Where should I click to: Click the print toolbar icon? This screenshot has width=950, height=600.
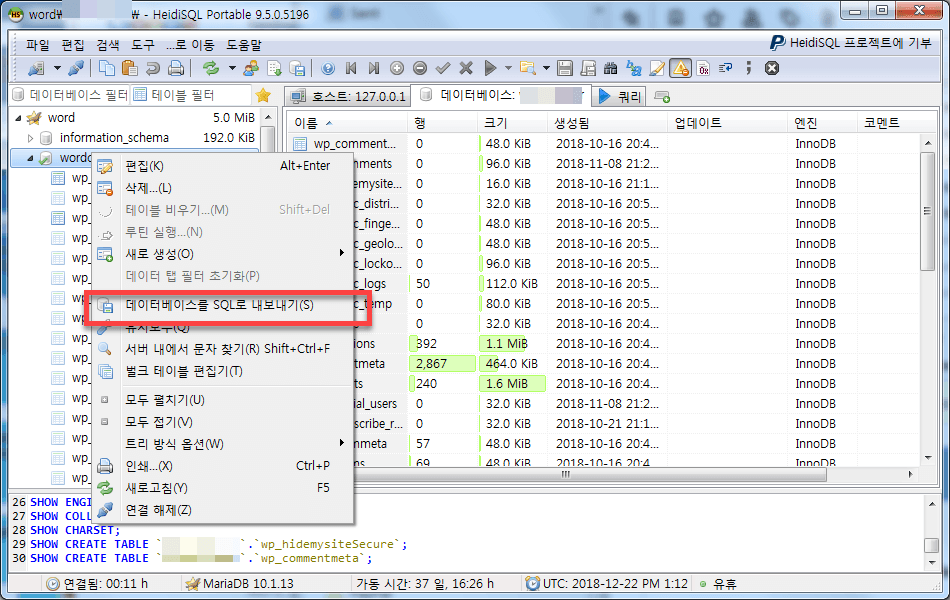click(176, 68)
